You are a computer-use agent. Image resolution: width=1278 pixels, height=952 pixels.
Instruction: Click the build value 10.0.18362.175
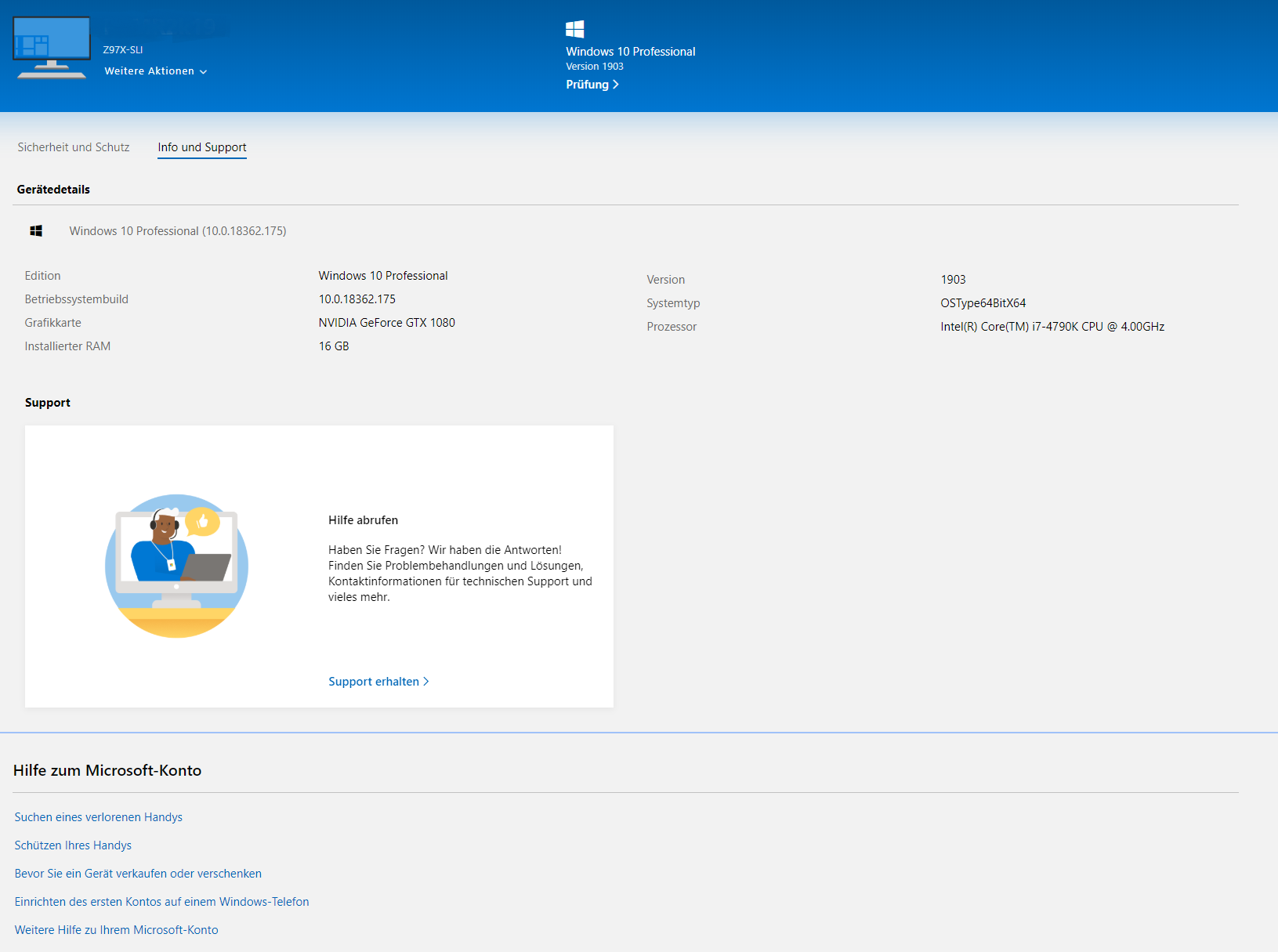(357, 299)
